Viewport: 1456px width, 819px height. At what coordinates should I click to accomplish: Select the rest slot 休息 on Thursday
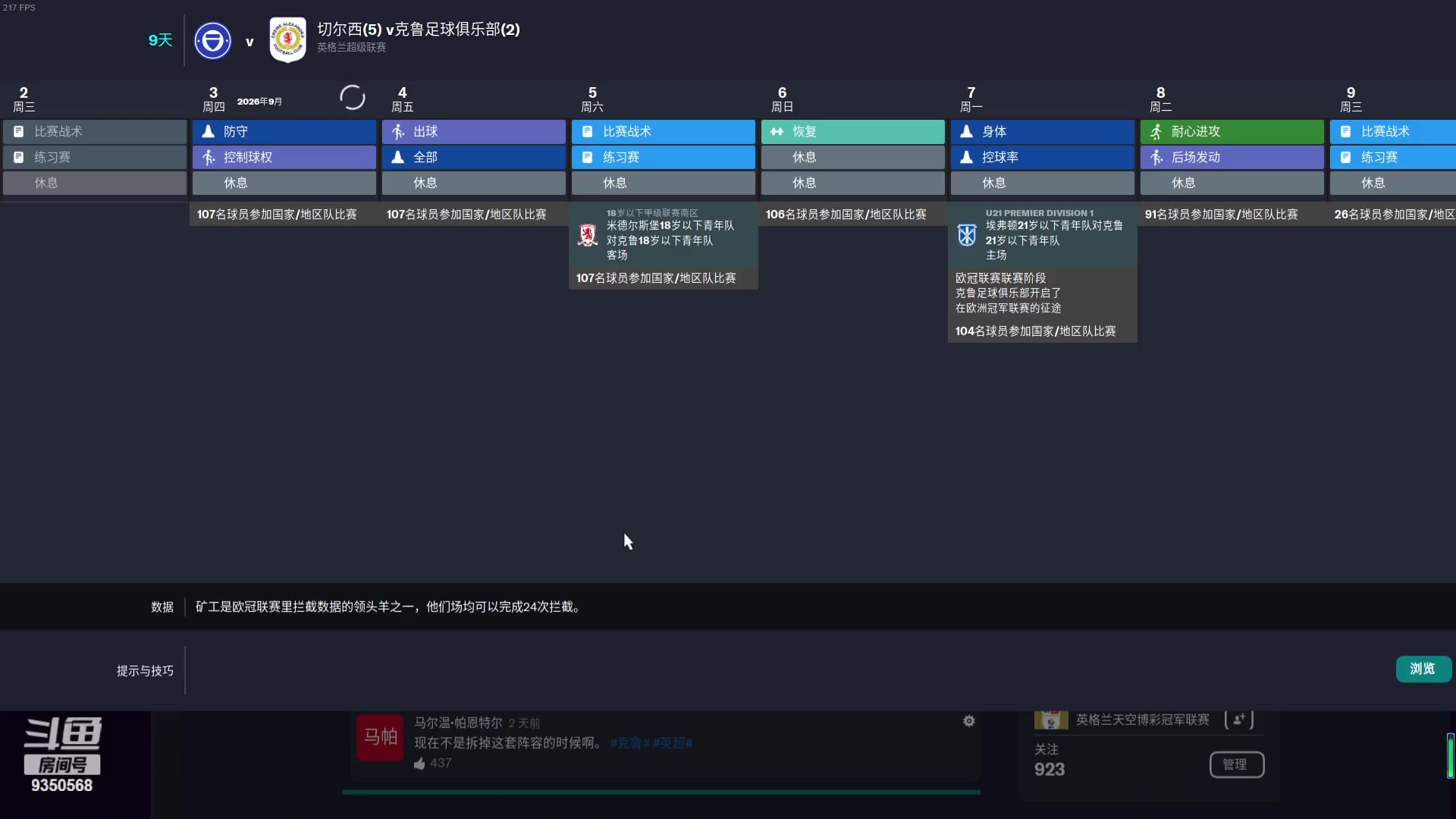pyautogui.click(x=284, y=183)
